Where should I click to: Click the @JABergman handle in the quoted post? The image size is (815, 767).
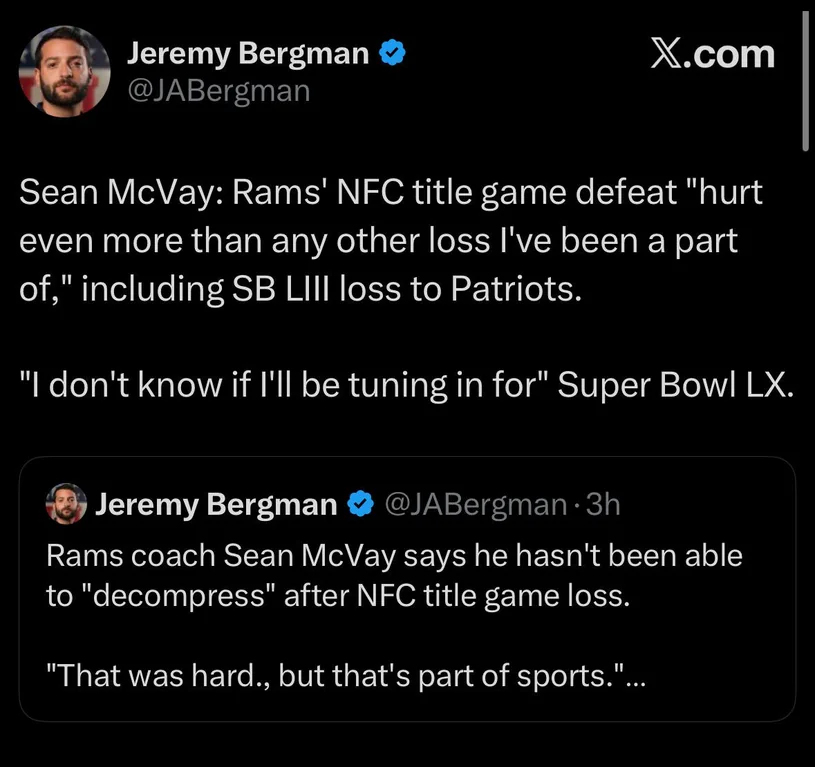click(475, 505)
